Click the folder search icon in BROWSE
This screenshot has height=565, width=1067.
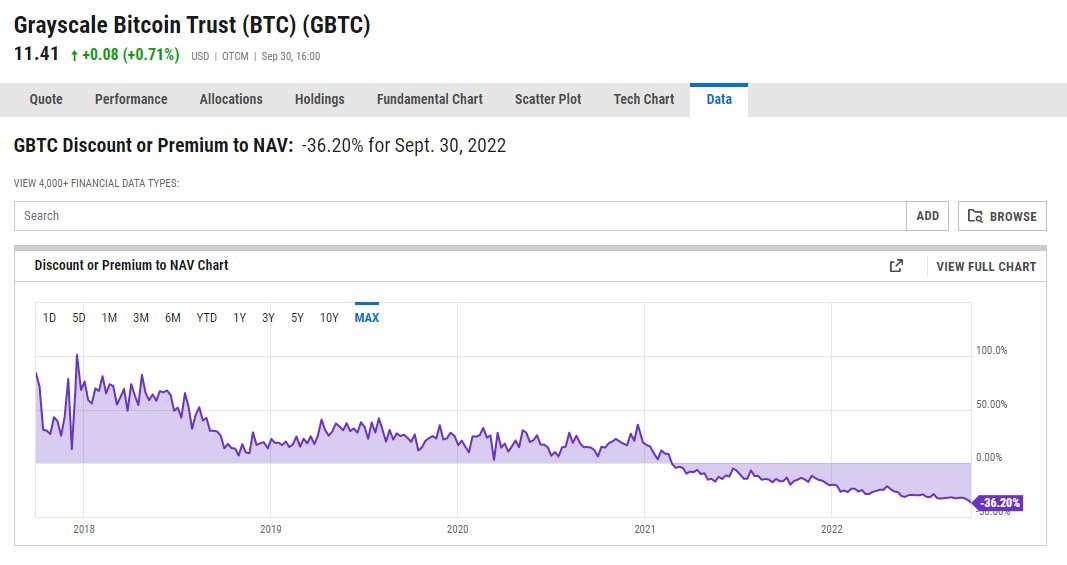click(975, 216)
